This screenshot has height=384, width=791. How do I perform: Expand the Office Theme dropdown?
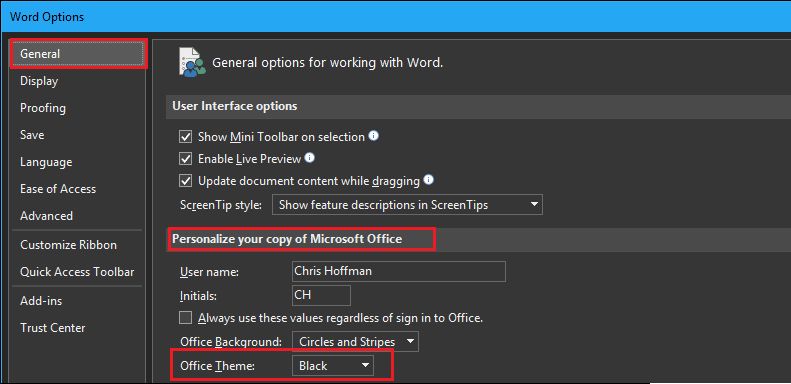tap(333, 366)
